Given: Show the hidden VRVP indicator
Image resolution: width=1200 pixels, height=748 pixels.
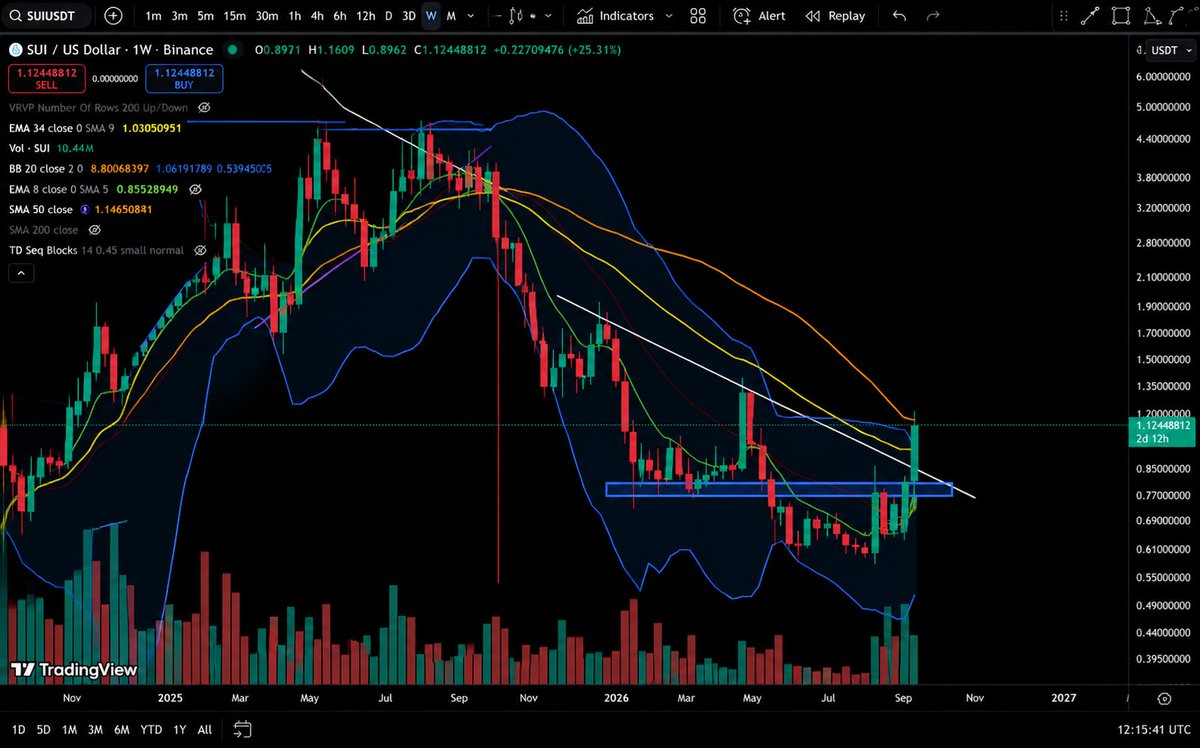Looking at the screenshot, I should pyautogui.click(x=204, y=107).
